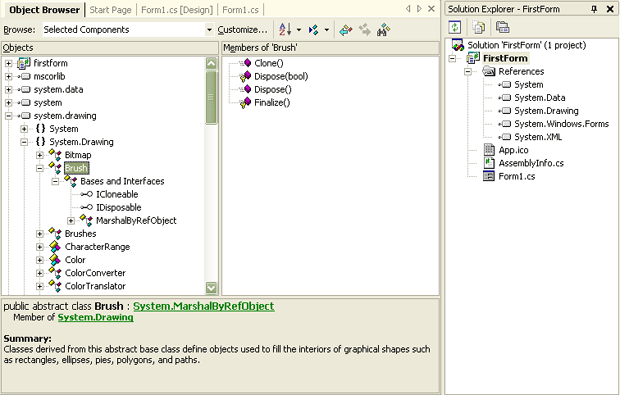Click the tab scroll right arrow
This screenshot has height=395, width=620.
click(419, 9)
